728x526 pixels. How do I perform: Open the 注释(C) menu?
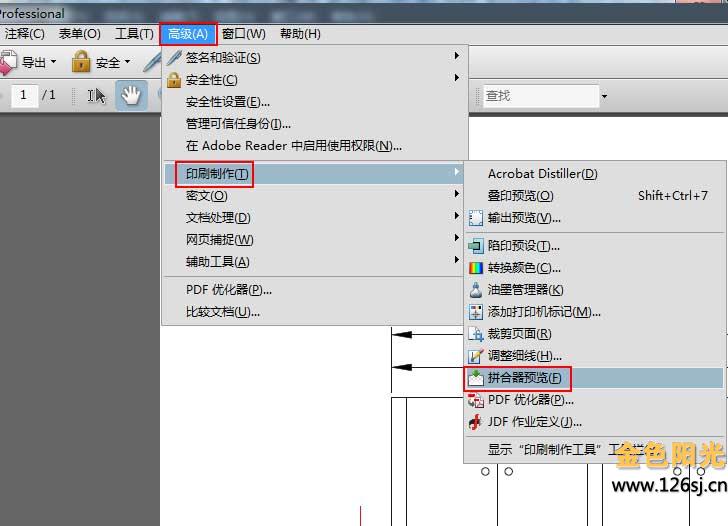point(24,34)
